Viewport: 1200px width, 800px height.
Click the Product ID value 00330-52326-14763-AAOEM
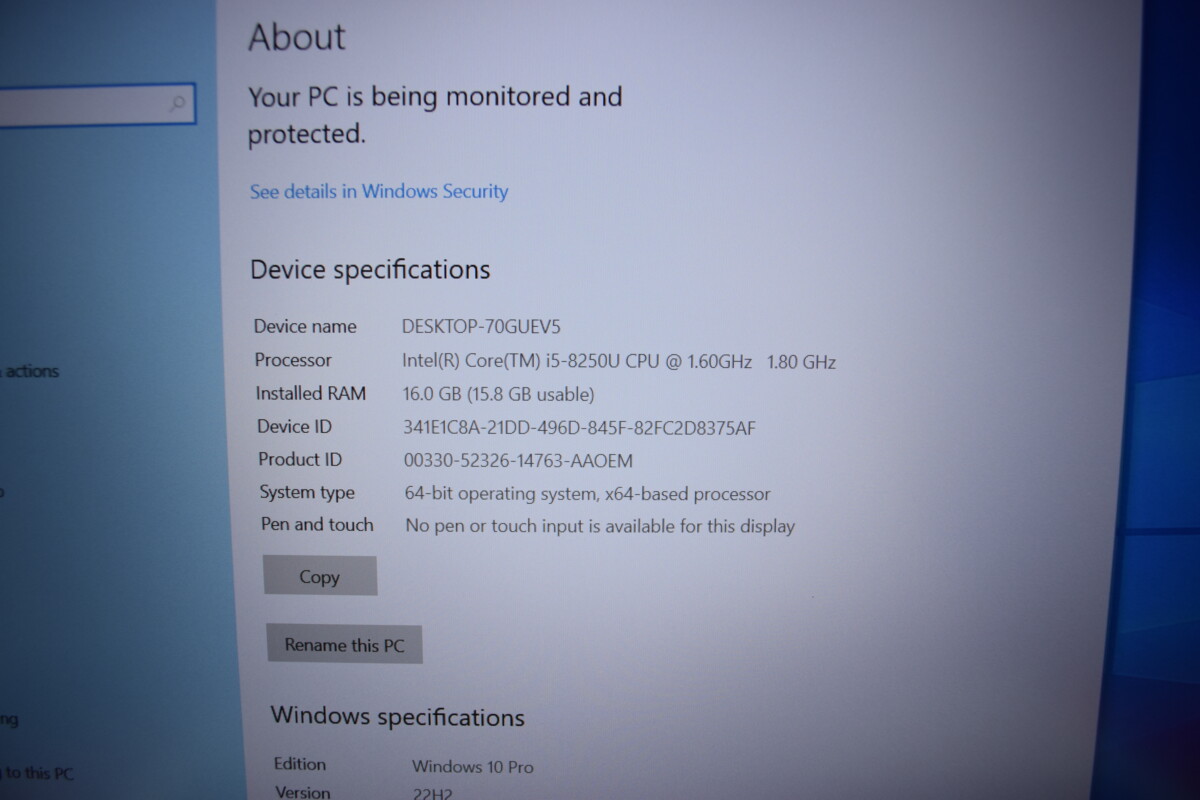coord(518,460)
